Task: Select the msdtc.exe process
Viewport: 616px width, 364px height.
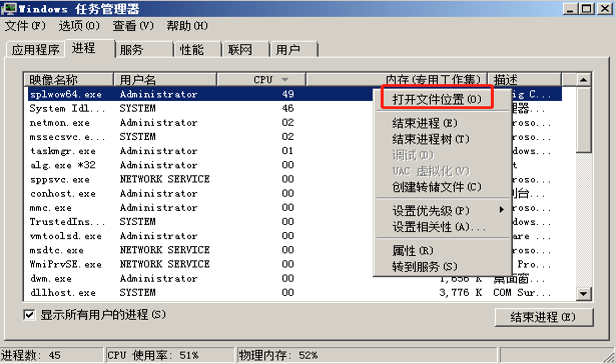Action: coord(57,250)
